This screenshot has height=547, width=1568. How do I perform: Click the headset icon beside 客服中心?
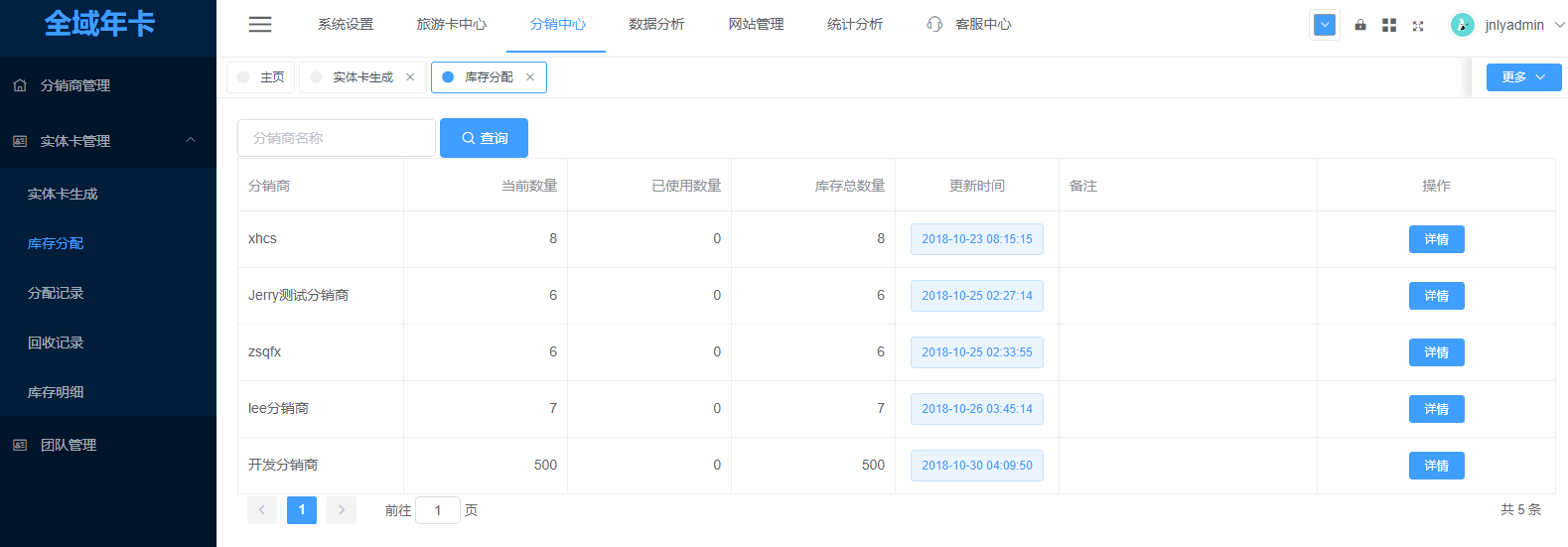934,24
